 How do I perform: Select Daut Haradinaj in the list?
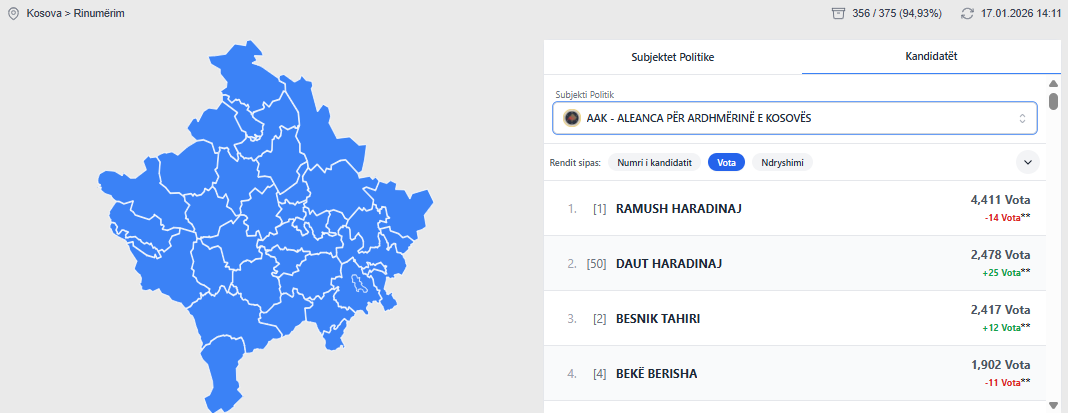click(794, 263)
